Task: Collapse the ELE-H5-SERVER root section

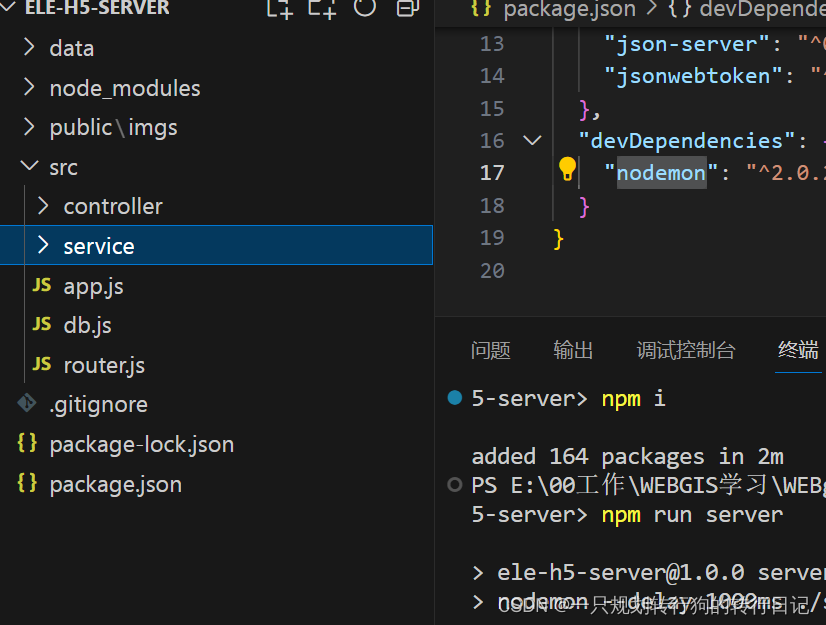Action: pos(7,6)
